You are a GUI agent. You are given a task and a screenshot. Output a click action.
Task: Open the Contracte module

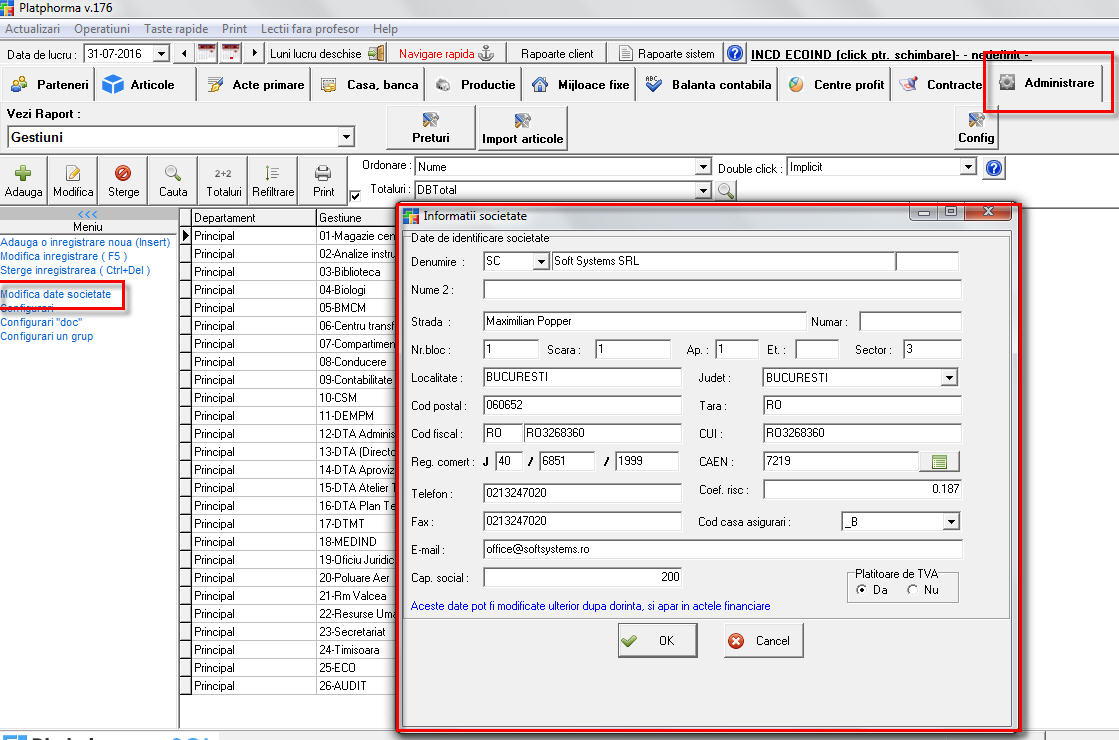pyautogui.click(x=940, y=84)
